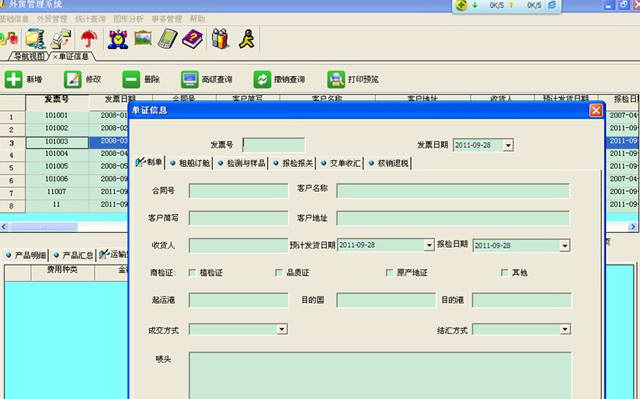This screenshot has height=399, width=640.
Task: Click the blue icon at right of speed widget
Action: click(x=552, y=5)
